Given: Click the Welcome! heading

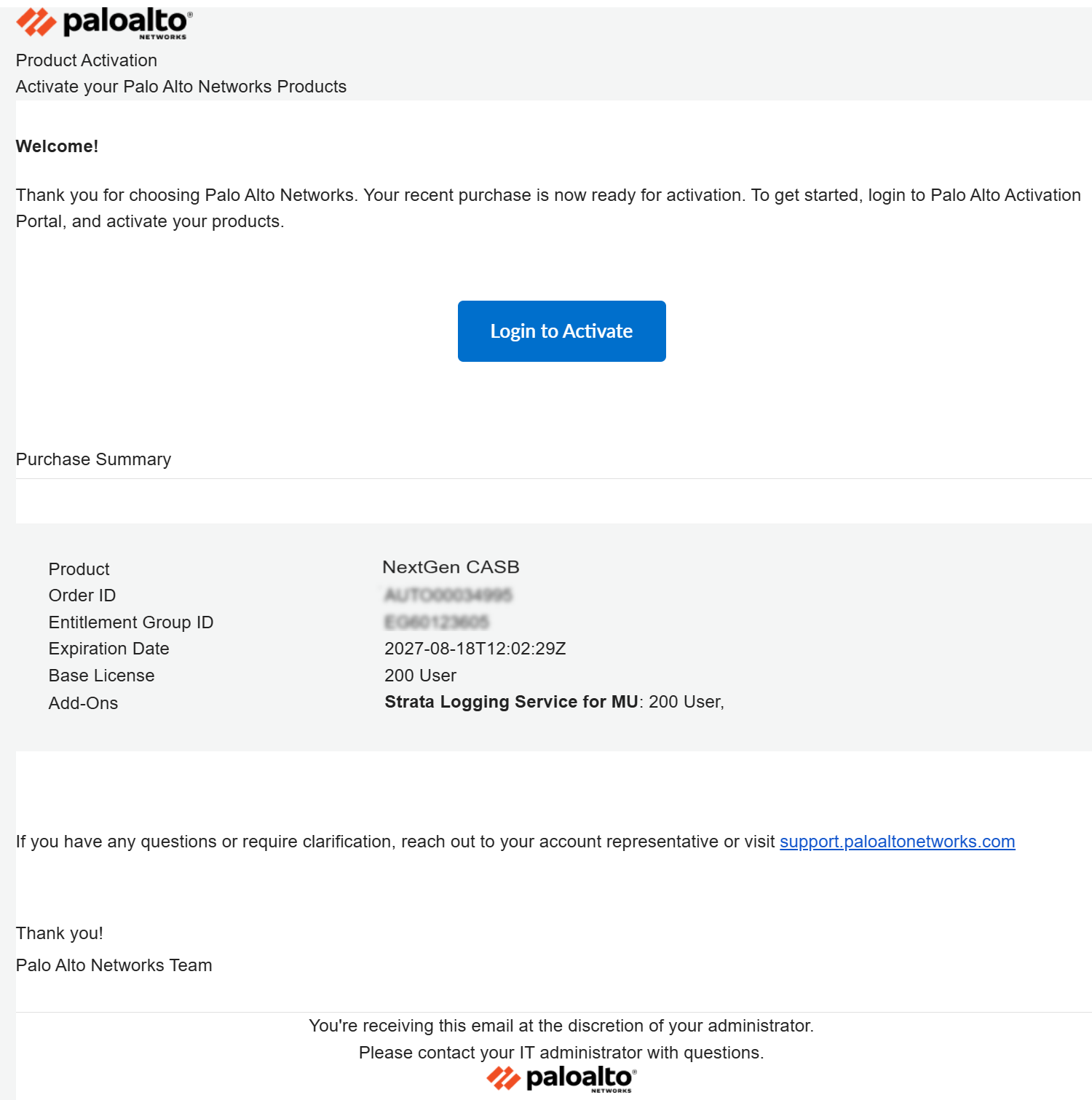Looking at the screenshot, I should click(x=57, y=146).
